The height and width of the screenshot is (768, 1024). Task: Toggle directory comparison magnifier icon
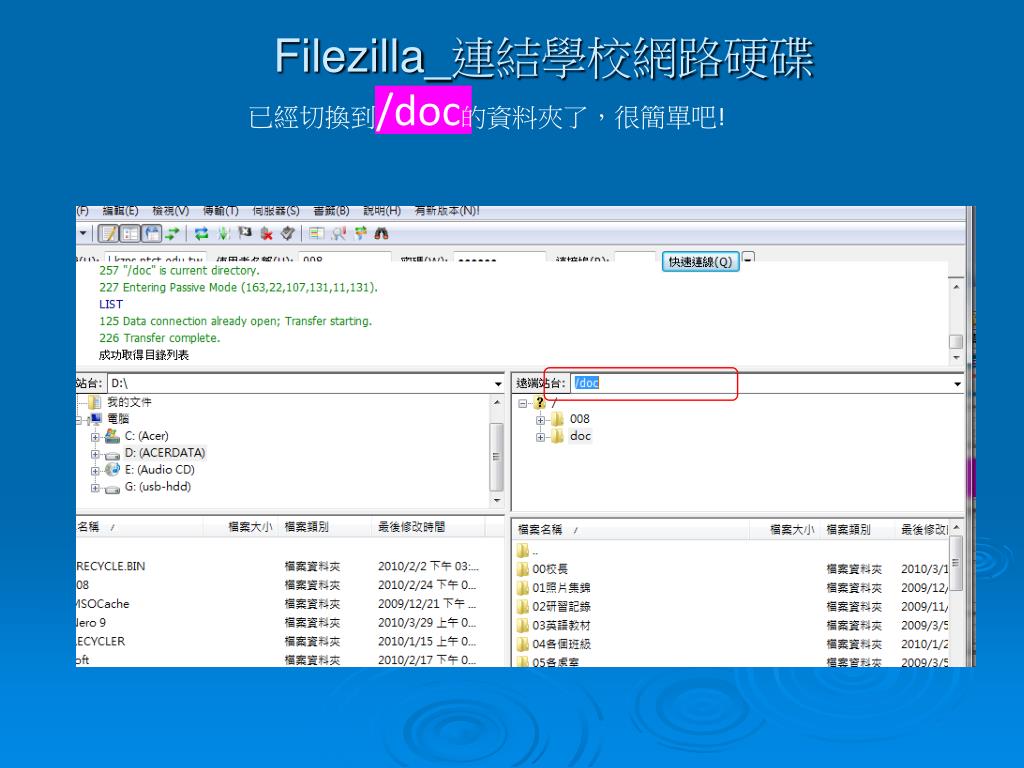(x=338, y=234)
